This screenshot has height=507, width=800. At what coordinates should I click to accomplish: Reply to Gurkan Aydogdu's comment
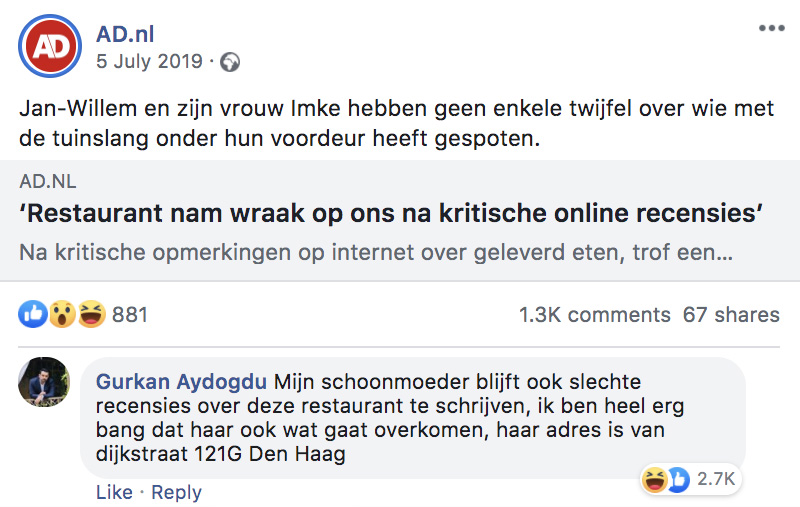click(175, 492)
